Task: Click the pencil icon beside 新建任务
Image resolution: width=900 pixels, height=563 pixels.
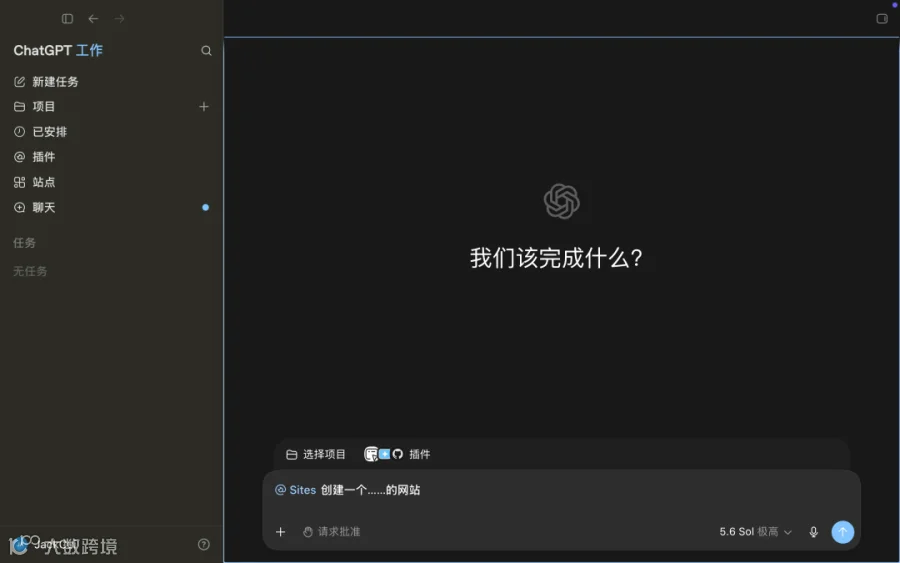Action: 20,81
